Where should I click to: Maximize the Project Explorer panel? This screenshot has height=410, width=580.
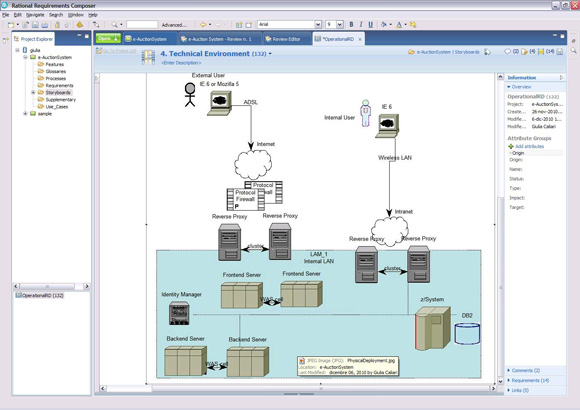pyautogui.click(x=87, y=36)
